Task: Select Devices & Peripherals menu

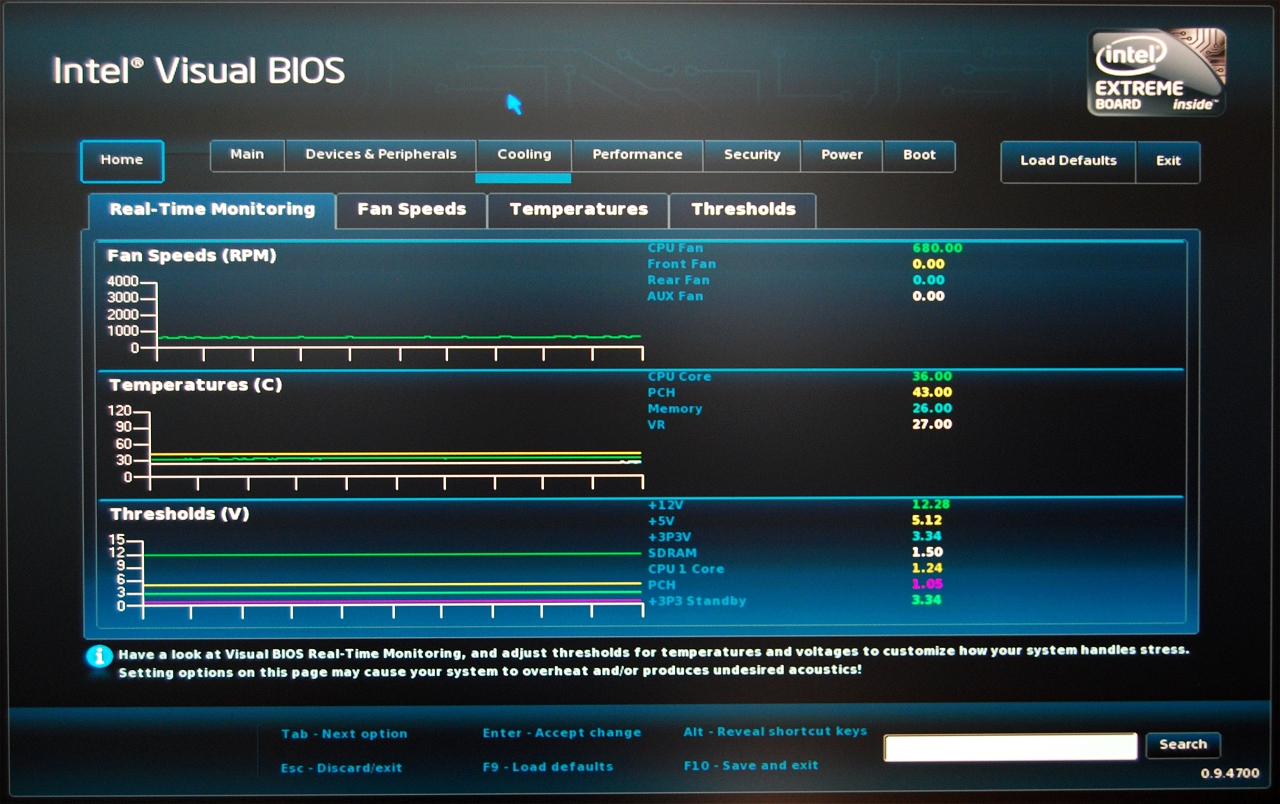Action: pyautogui.click(x=380, y=155)
